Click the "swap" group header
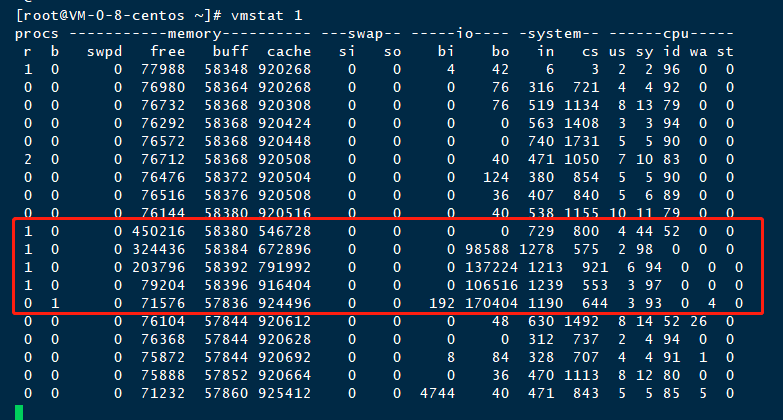This screenshot has width=783, height=420. coord(365,34)
